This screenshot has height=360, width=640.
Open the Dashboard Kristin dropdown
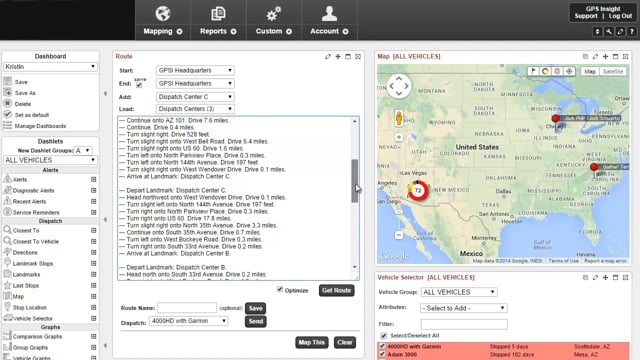[x=50, y=67]
